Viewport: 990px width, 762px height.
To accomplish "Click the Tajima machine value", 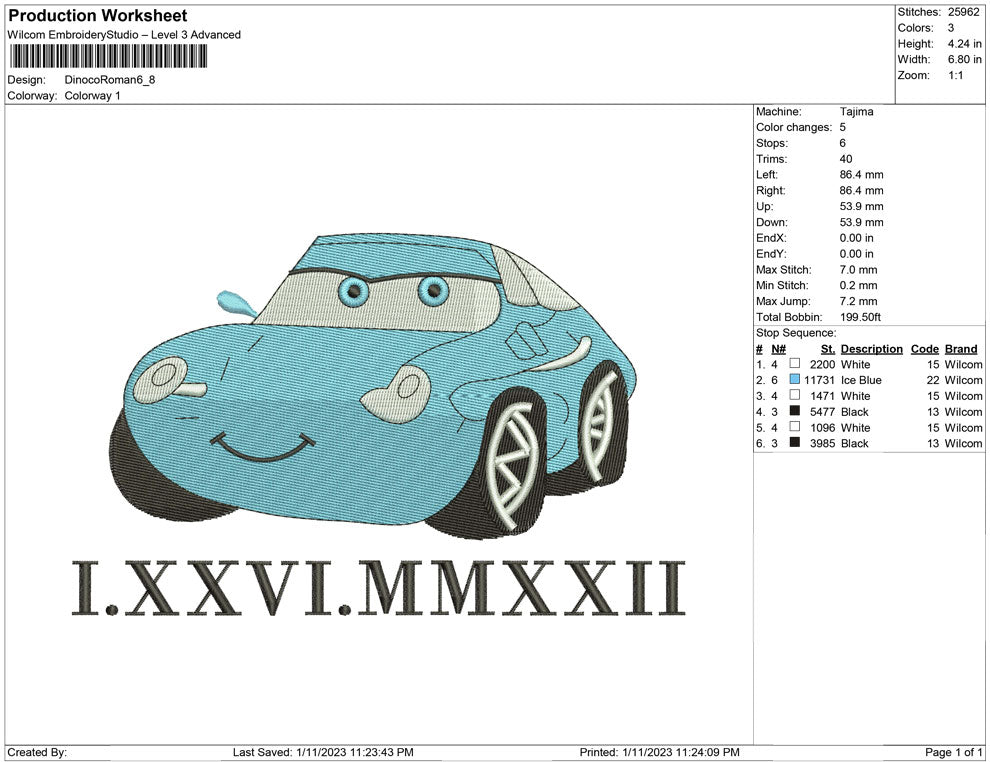I will tap(856, 112).
